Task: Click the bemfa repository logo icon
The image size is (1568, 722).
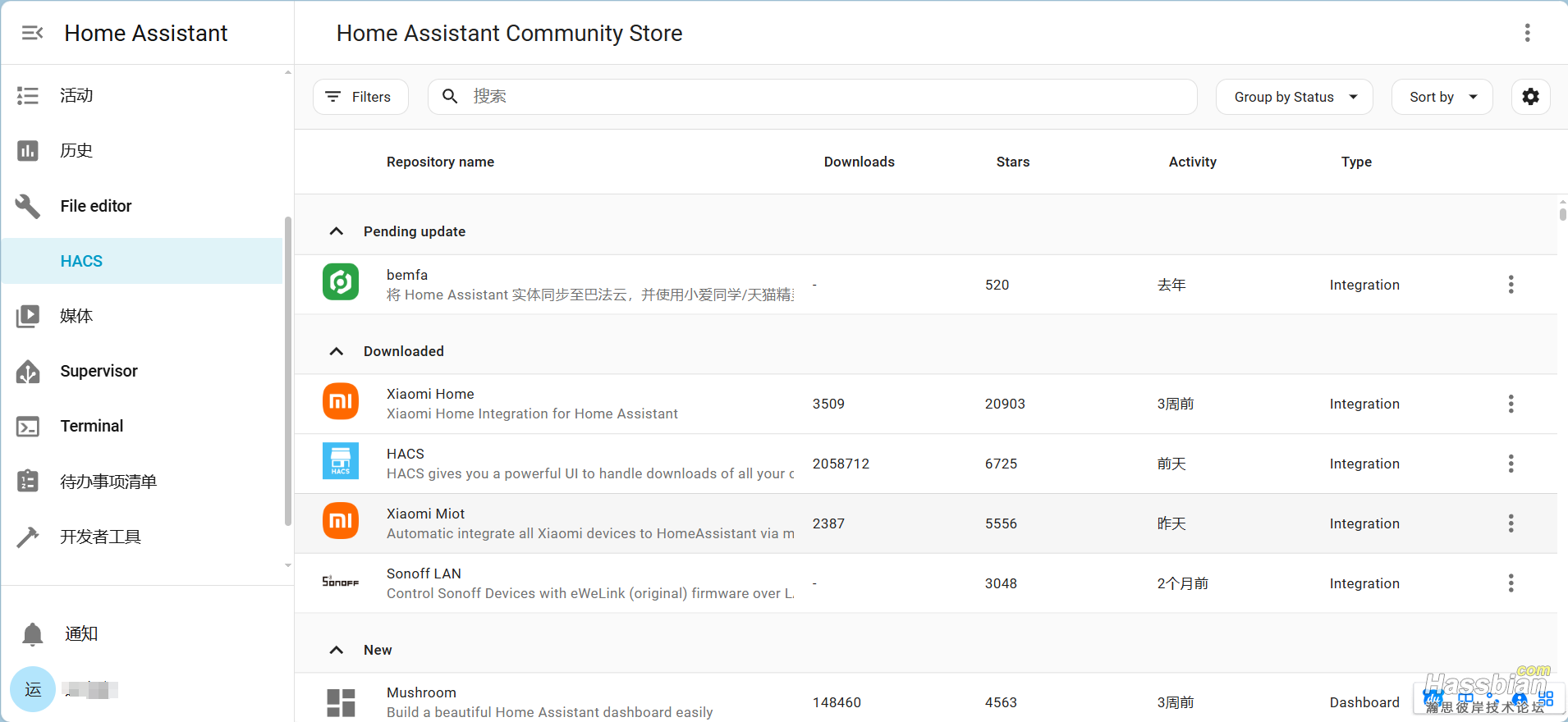Action: click(341, 282)
